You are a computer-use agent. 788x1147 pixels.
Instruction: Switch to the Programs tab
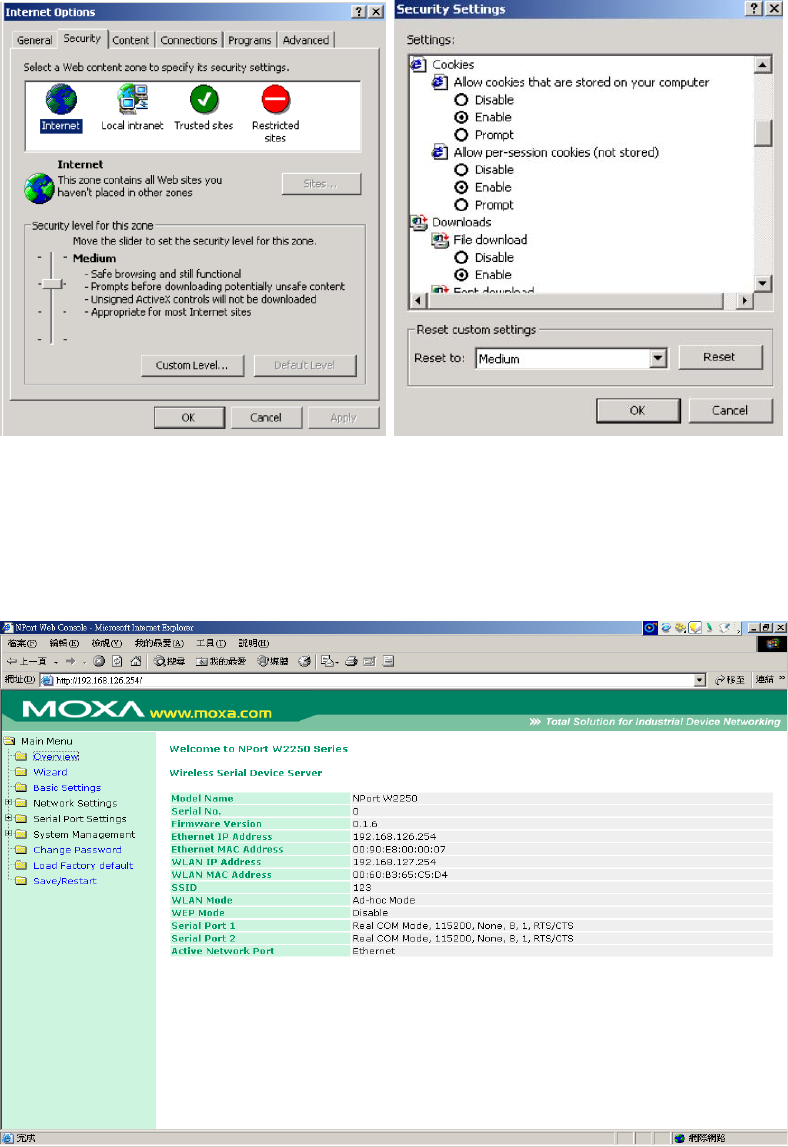[x=249, y=40]
